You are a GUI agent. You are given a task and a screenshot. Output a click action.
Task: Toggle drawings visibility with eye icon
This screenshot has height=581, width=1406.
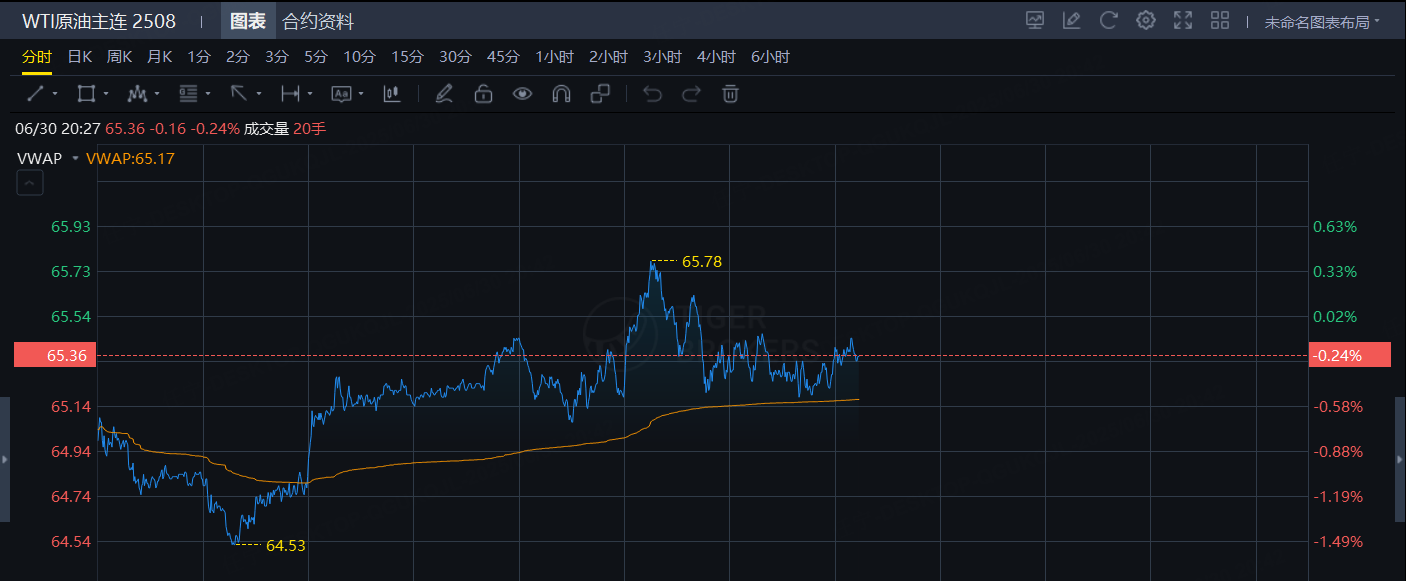[522, 94]
